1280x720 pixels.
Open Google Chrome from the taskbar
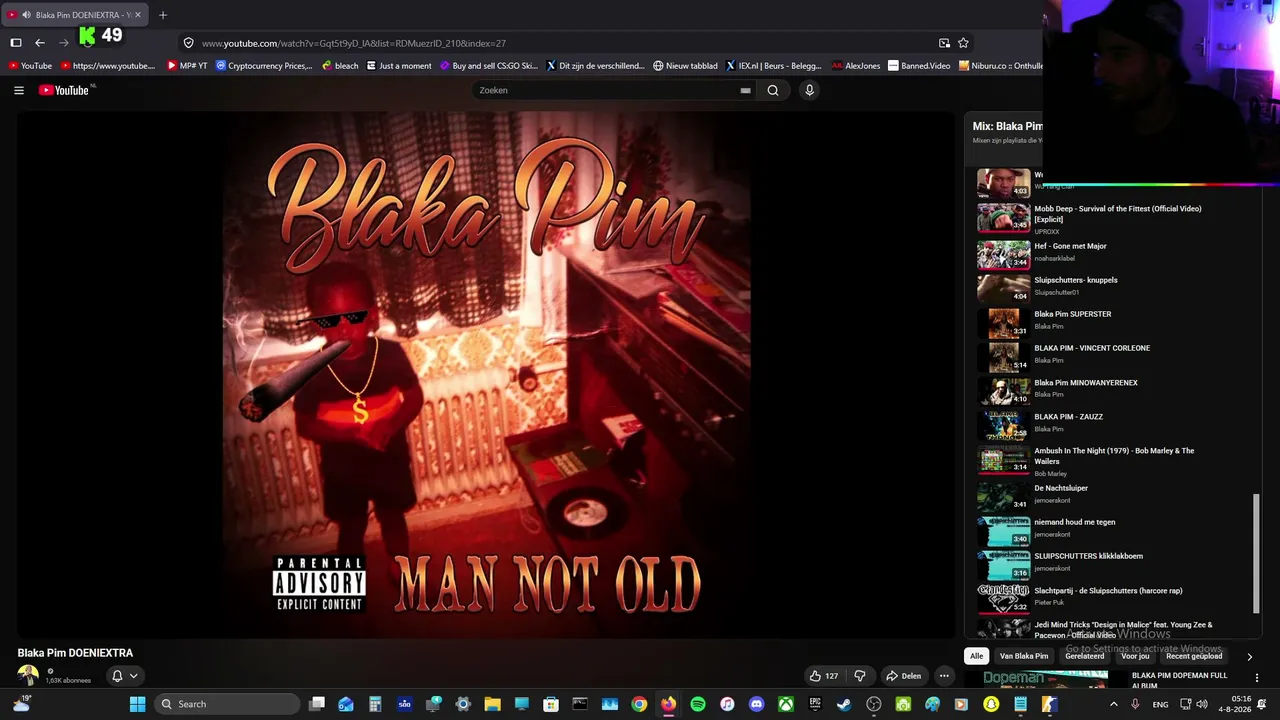(639, 704)
